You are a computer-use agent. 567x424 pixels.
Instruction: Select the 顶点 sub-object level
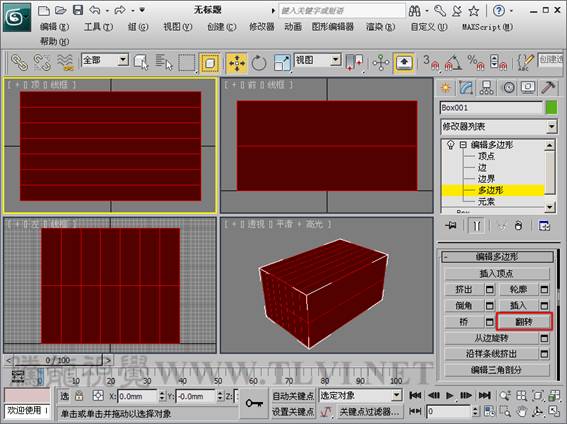[x=486, y=156]
